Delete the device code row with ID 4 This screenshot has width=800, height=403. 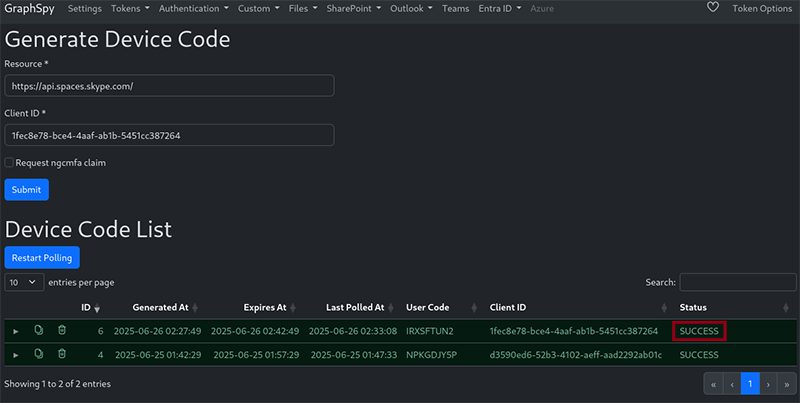coord(62,354)
